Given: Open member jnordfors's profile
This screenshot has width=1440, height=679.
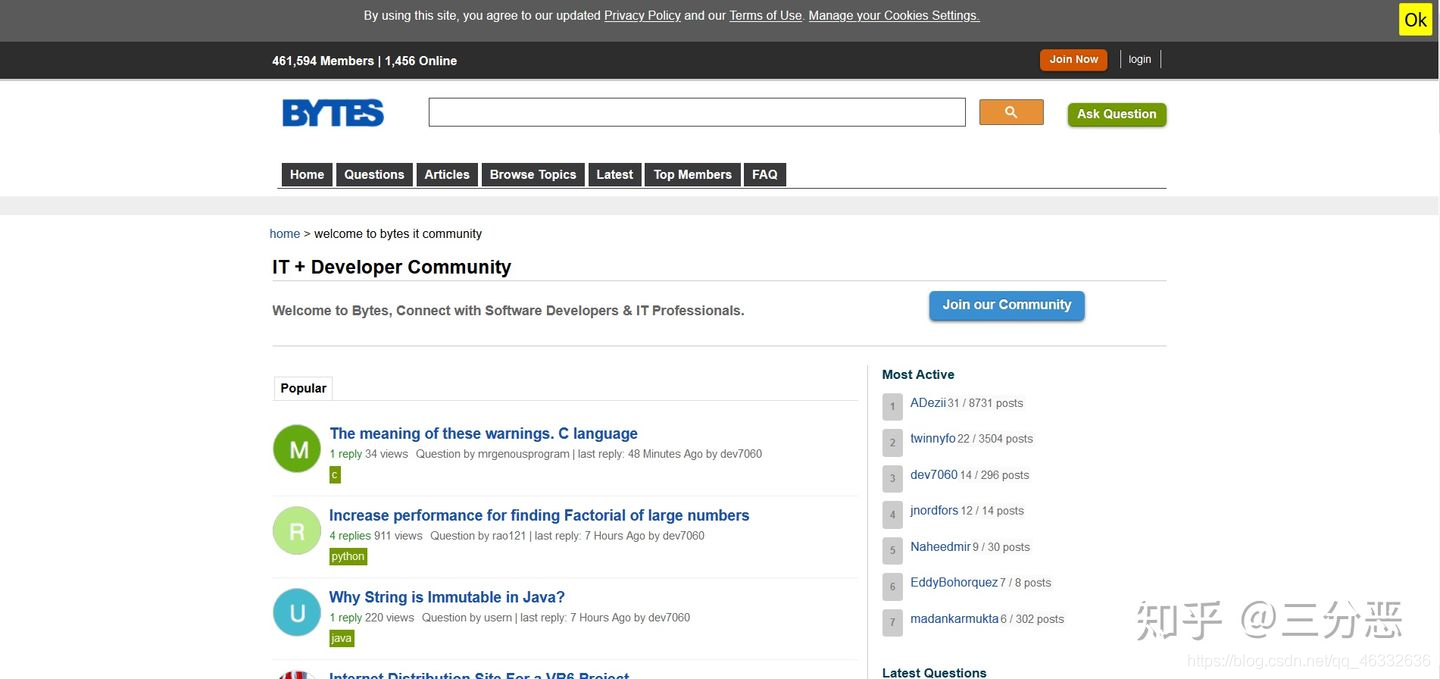Looking at the screenshot, I should tap(934, 511).
